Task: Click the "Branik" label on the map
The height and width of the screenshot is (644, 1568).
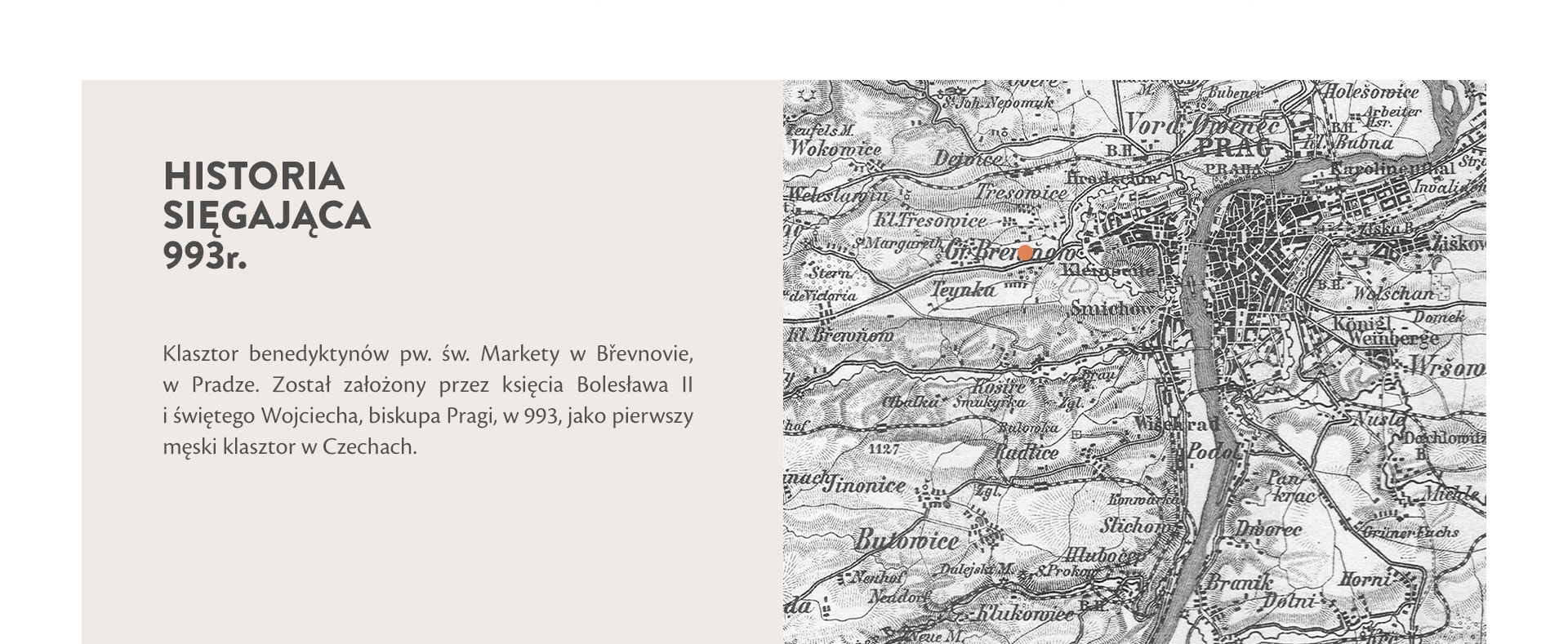Action: pos(1239,583)
